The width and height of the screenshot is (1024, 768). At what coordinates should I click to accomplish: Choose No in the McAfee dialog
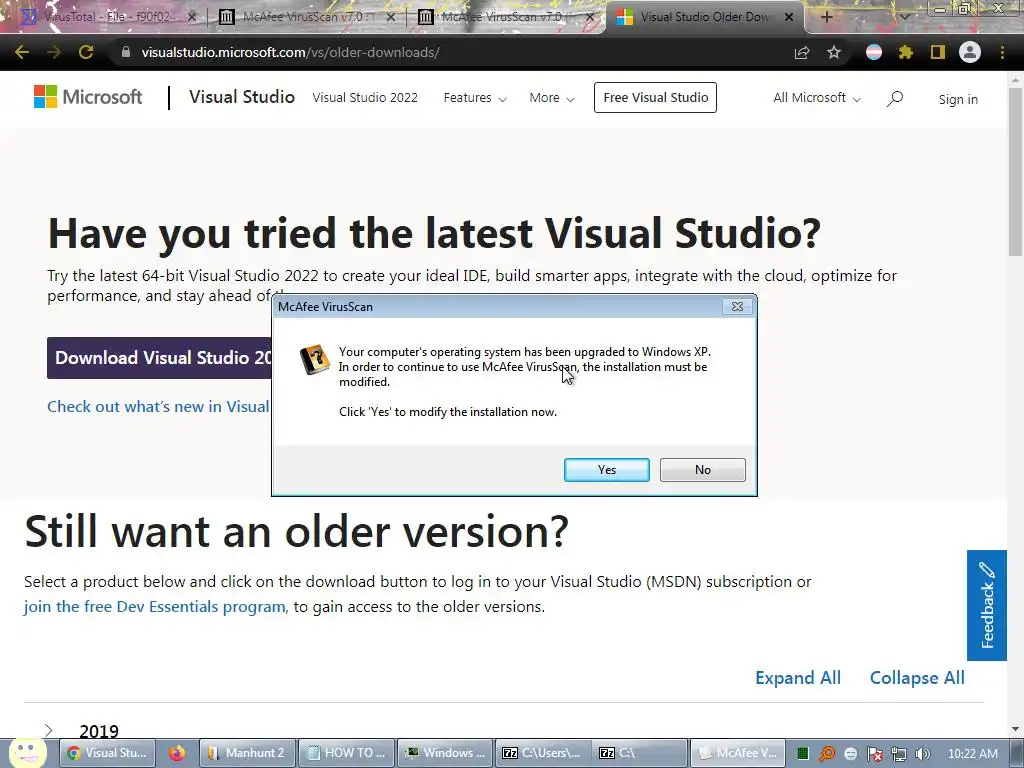point(703,470)
